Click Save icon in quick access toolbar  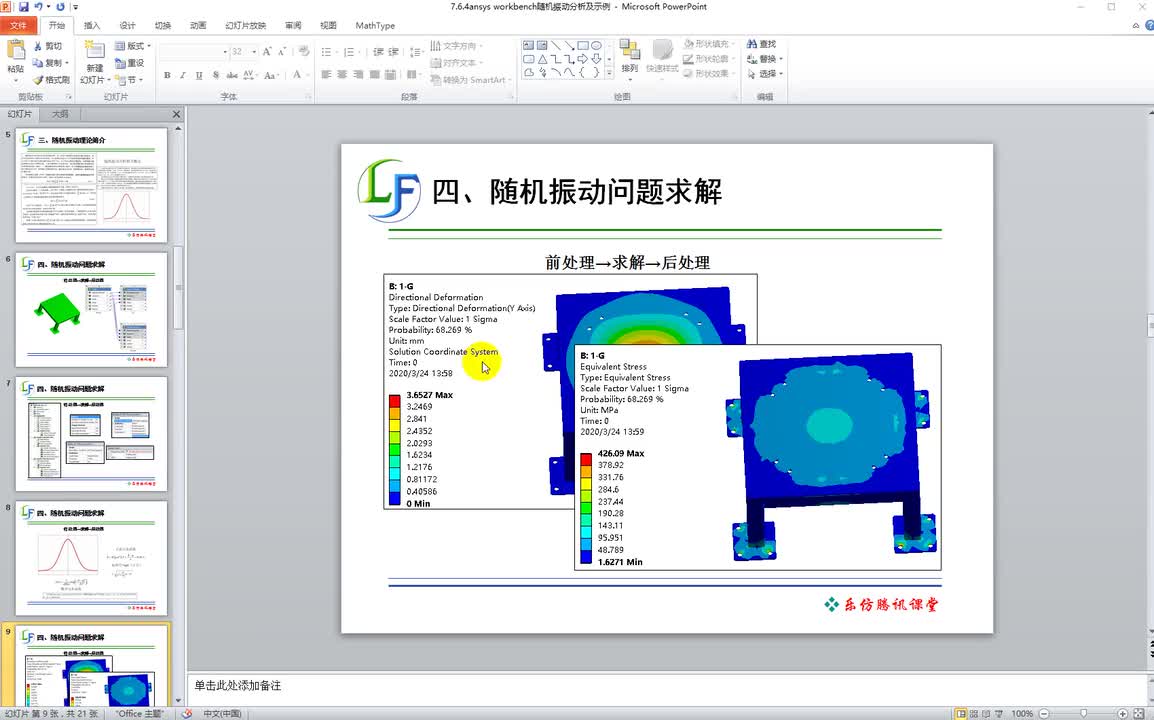pos(24,7)
